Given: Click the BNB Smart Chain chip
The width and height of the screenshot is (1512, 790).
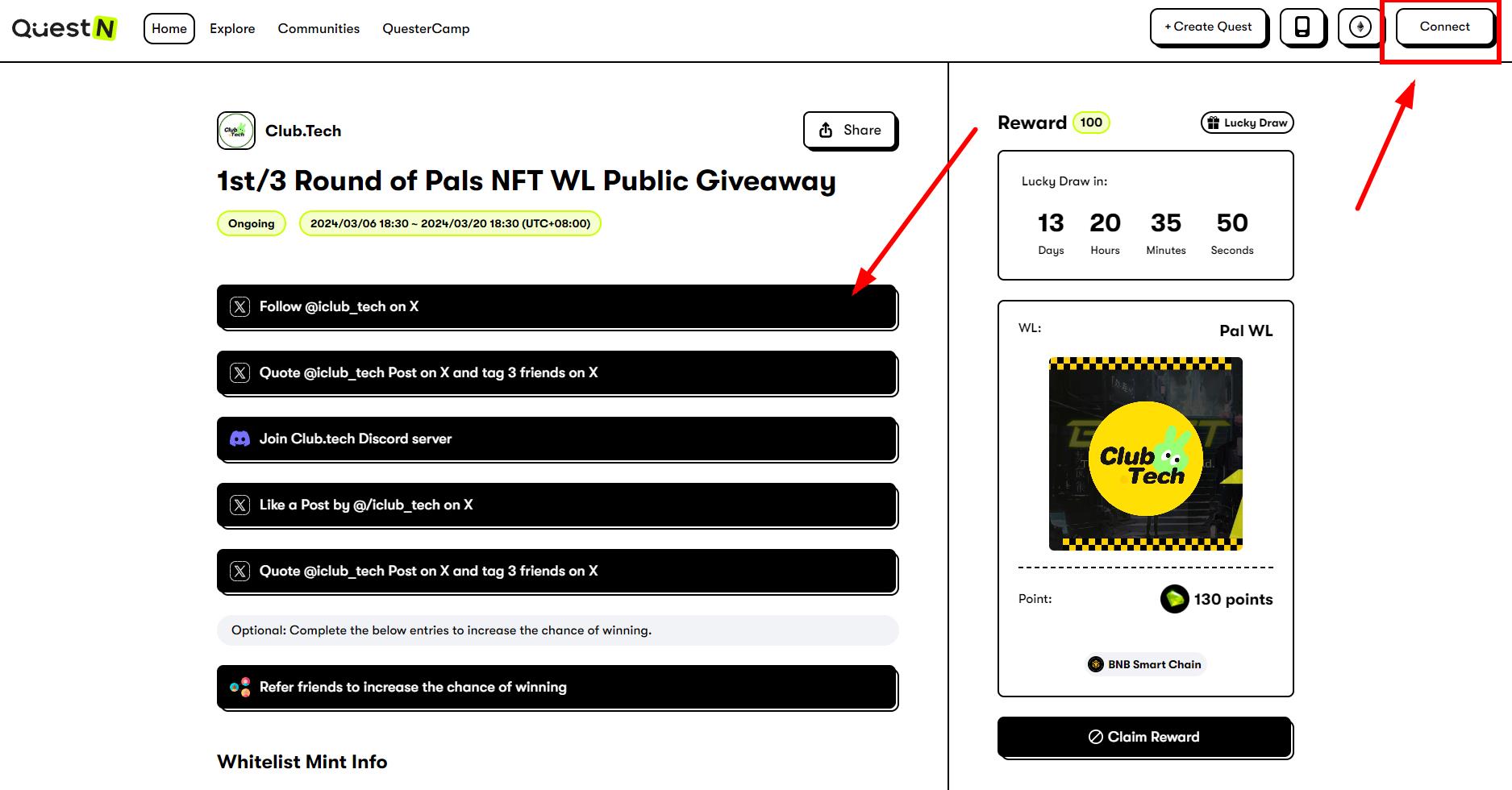Looking at the screenshot, I should 1145,664.
